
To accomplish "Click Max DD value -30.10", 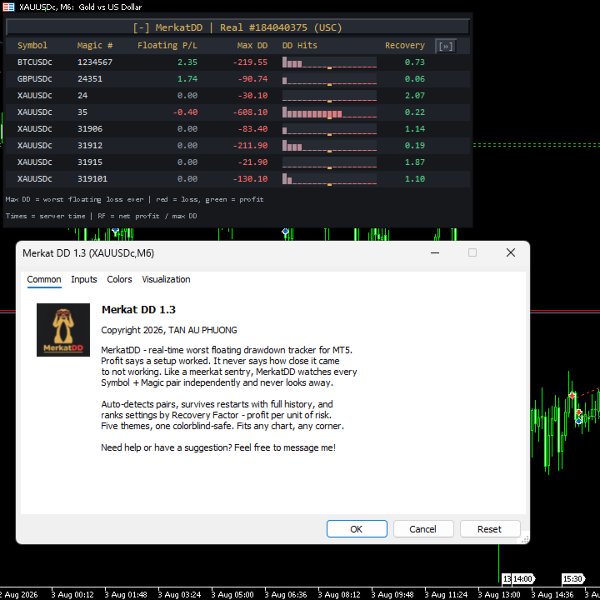I will (253, 95).
